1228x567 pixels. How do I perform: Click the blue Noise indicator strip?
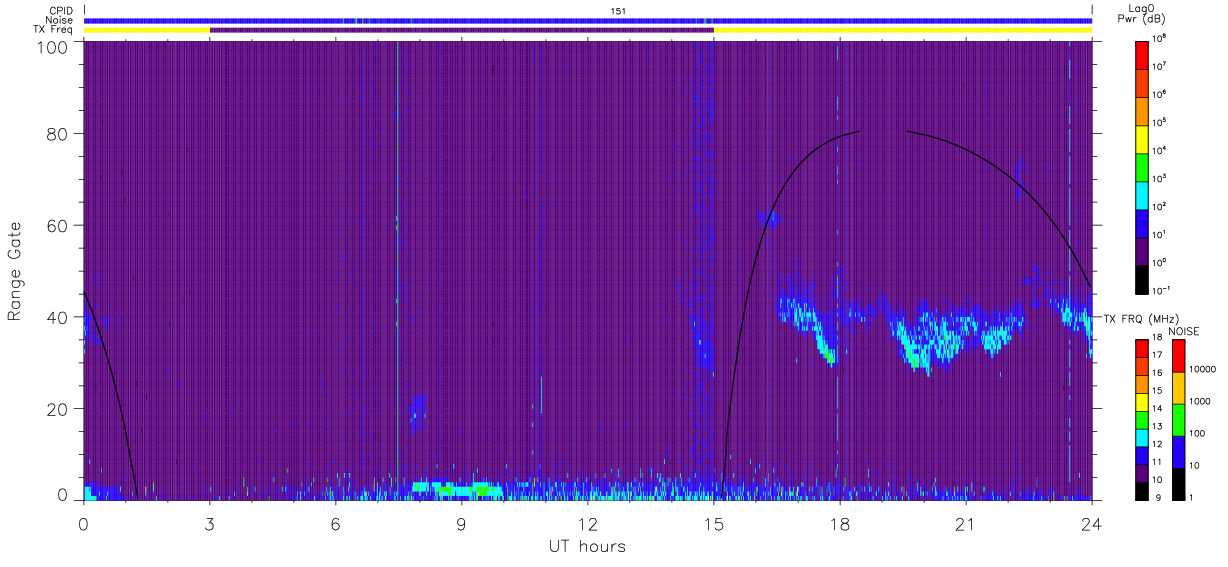point(588,20)
